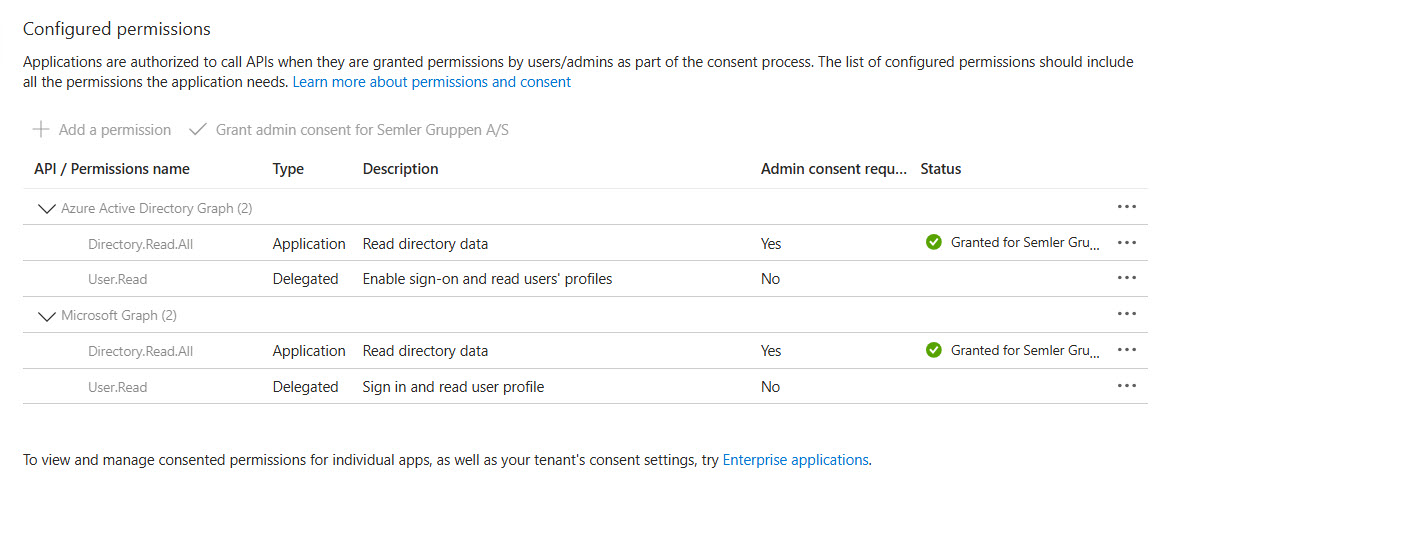Click the API / Permissions name column header
The image size is (1406, 541).
[111, 169]
